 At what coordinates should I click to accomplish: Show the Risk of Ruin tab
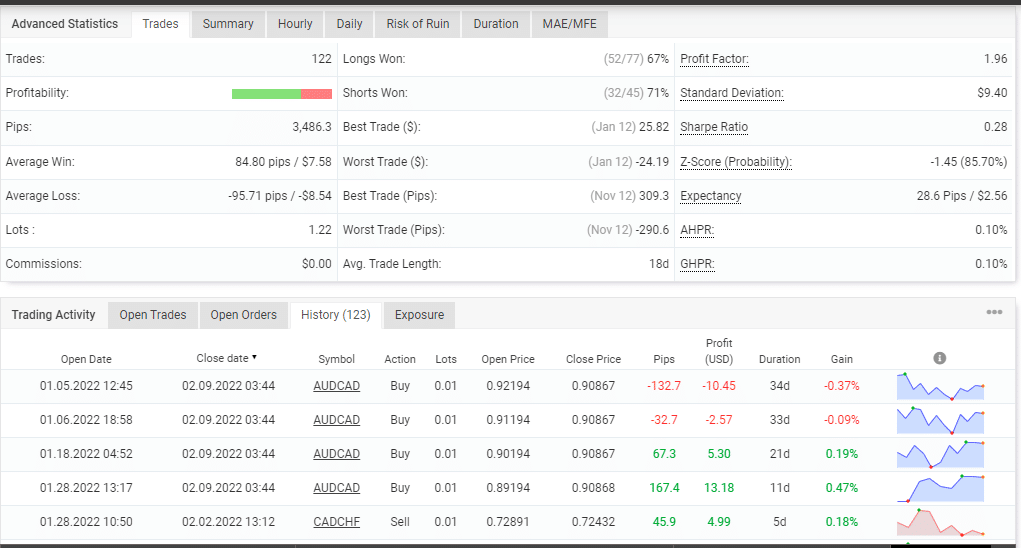(418, 24)
